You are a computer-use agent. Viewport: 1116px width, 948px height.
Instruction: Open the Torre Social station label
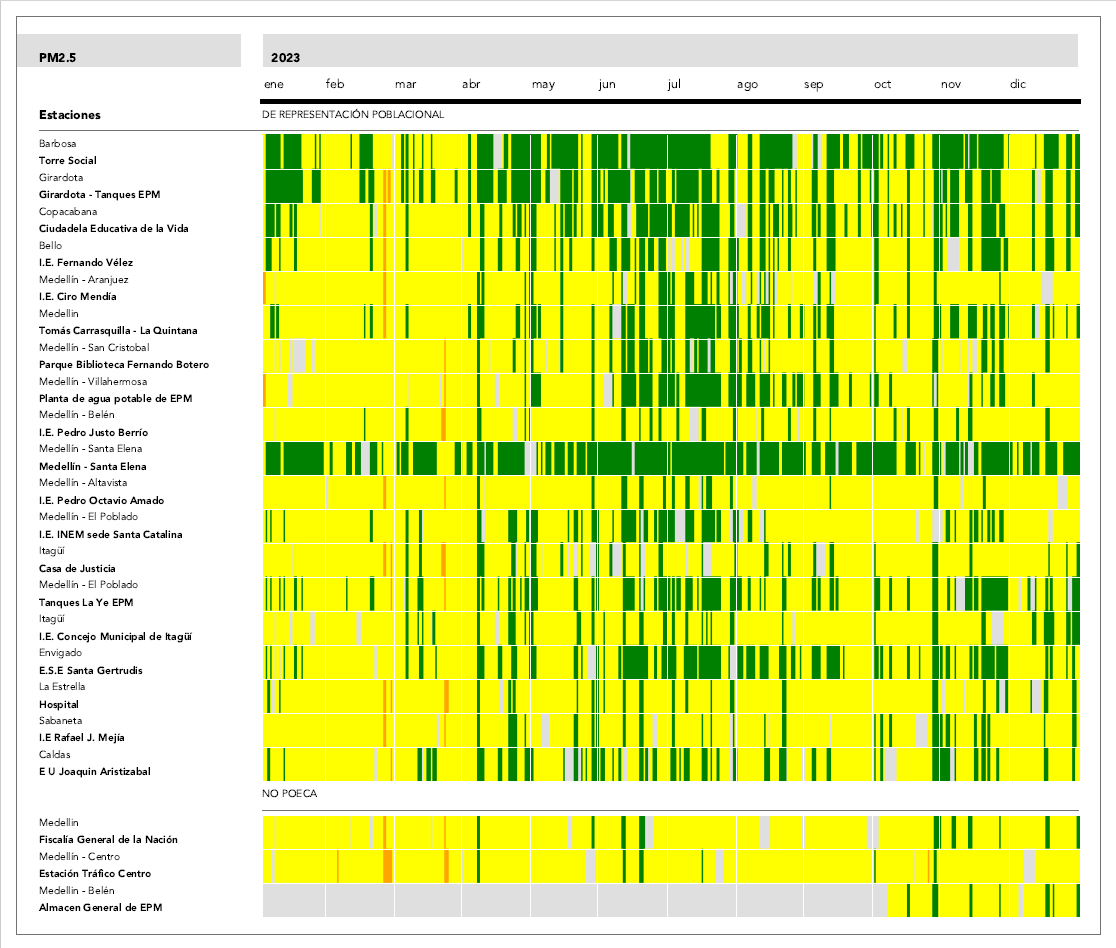pyautogui.click(x=68, y=161)
